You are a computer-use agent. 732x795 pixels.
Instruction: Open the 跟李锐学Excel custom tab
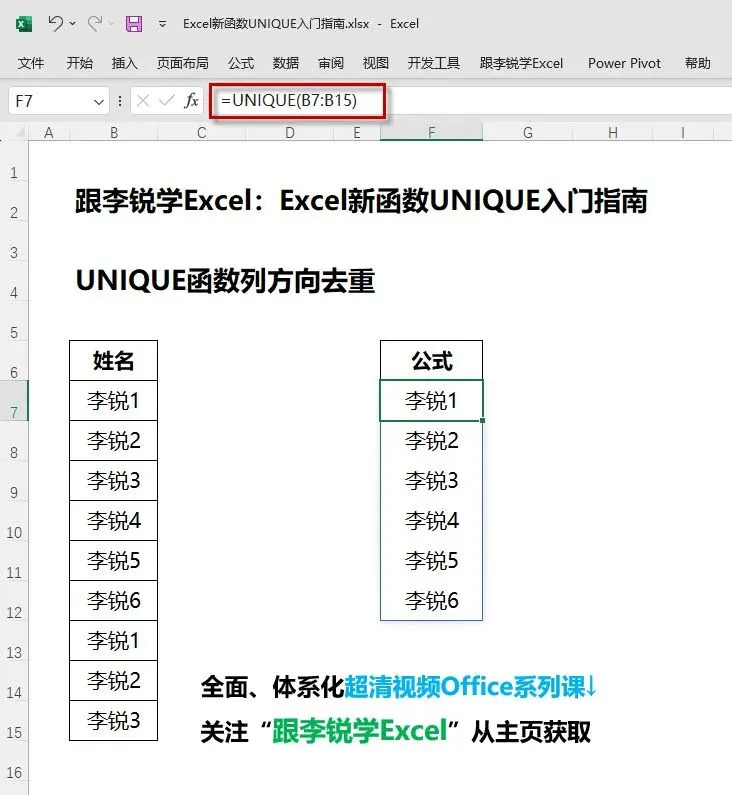[521, 63]
